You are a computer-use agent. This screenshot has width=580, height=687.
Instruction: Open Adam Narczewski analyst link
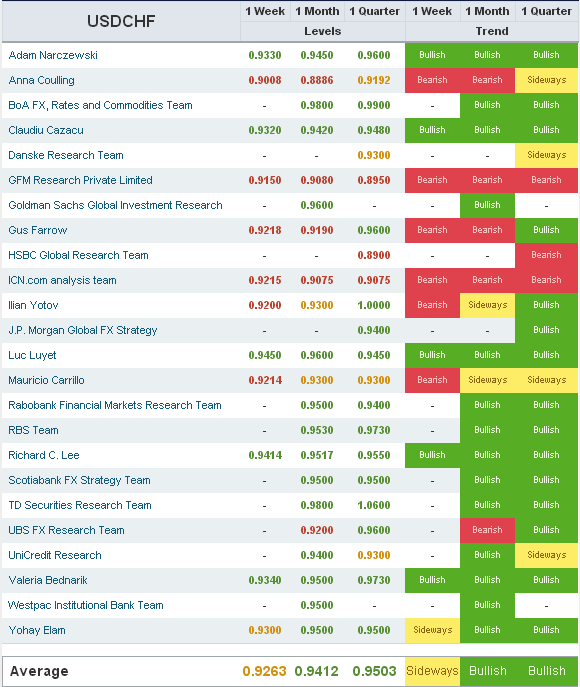coord(53,55)
